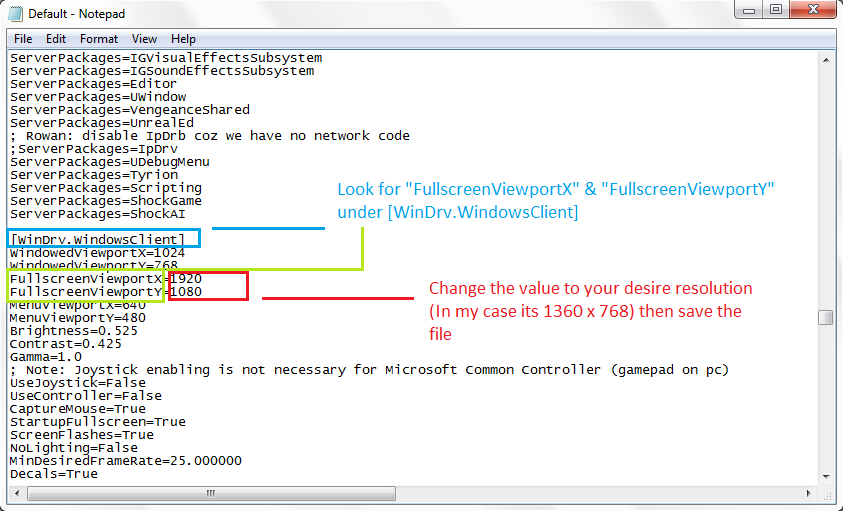Click the line UseJoystick=False
Viewport: 843px width, 511px height.
(x=77, y=383)
